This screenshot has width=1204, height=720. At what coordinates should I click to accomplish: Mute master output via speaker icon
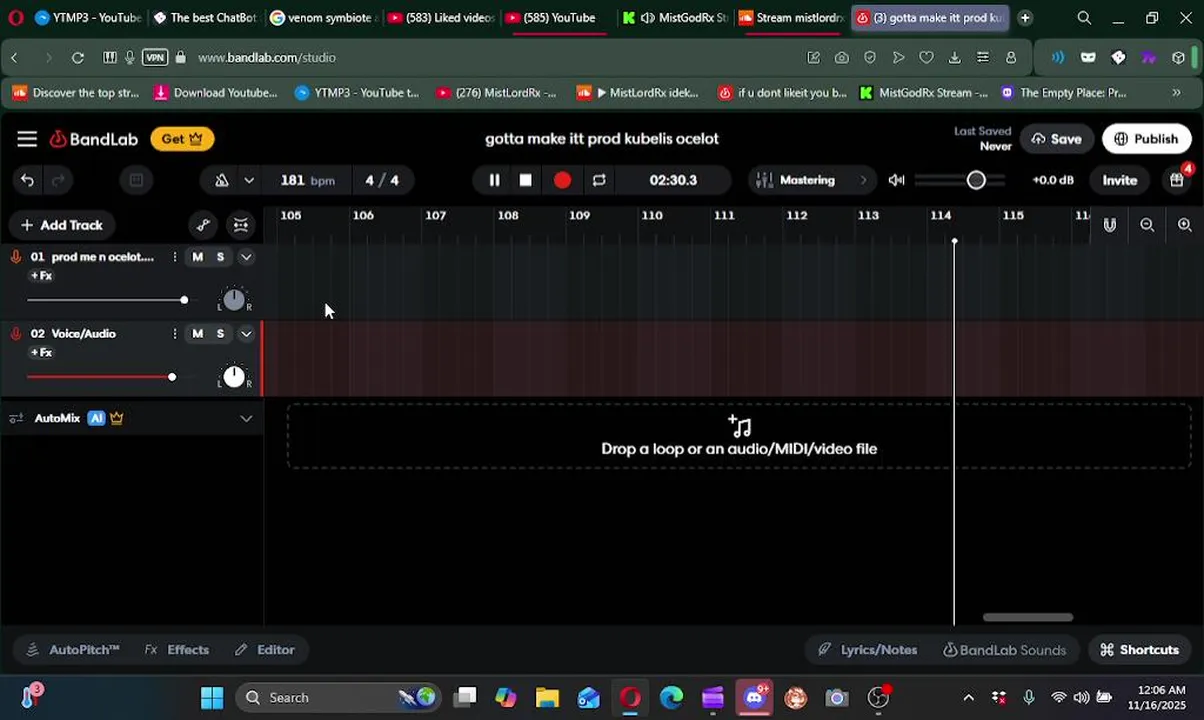897,180
